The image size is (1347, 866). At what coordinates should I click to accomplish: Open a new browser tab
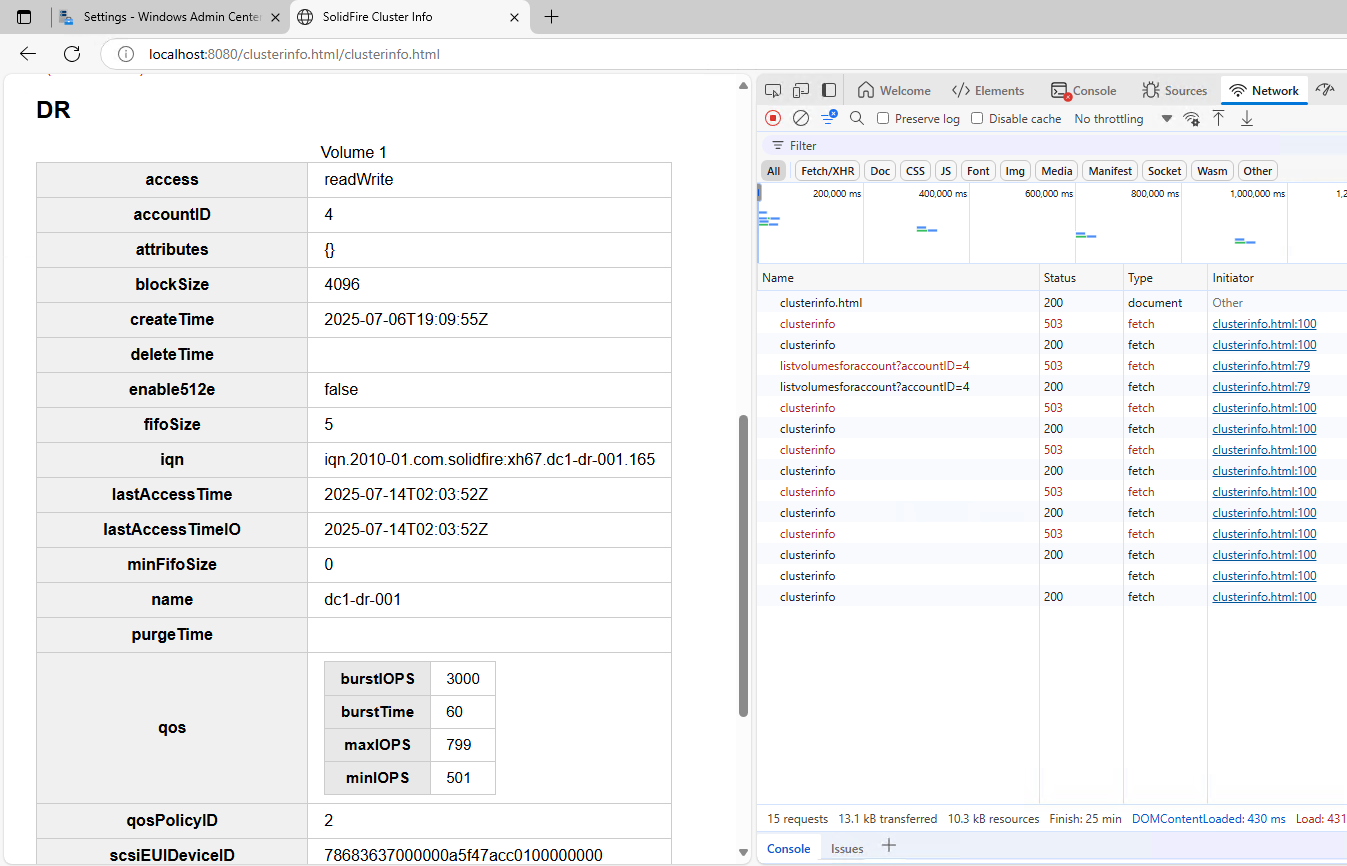[x=551, y=17]
